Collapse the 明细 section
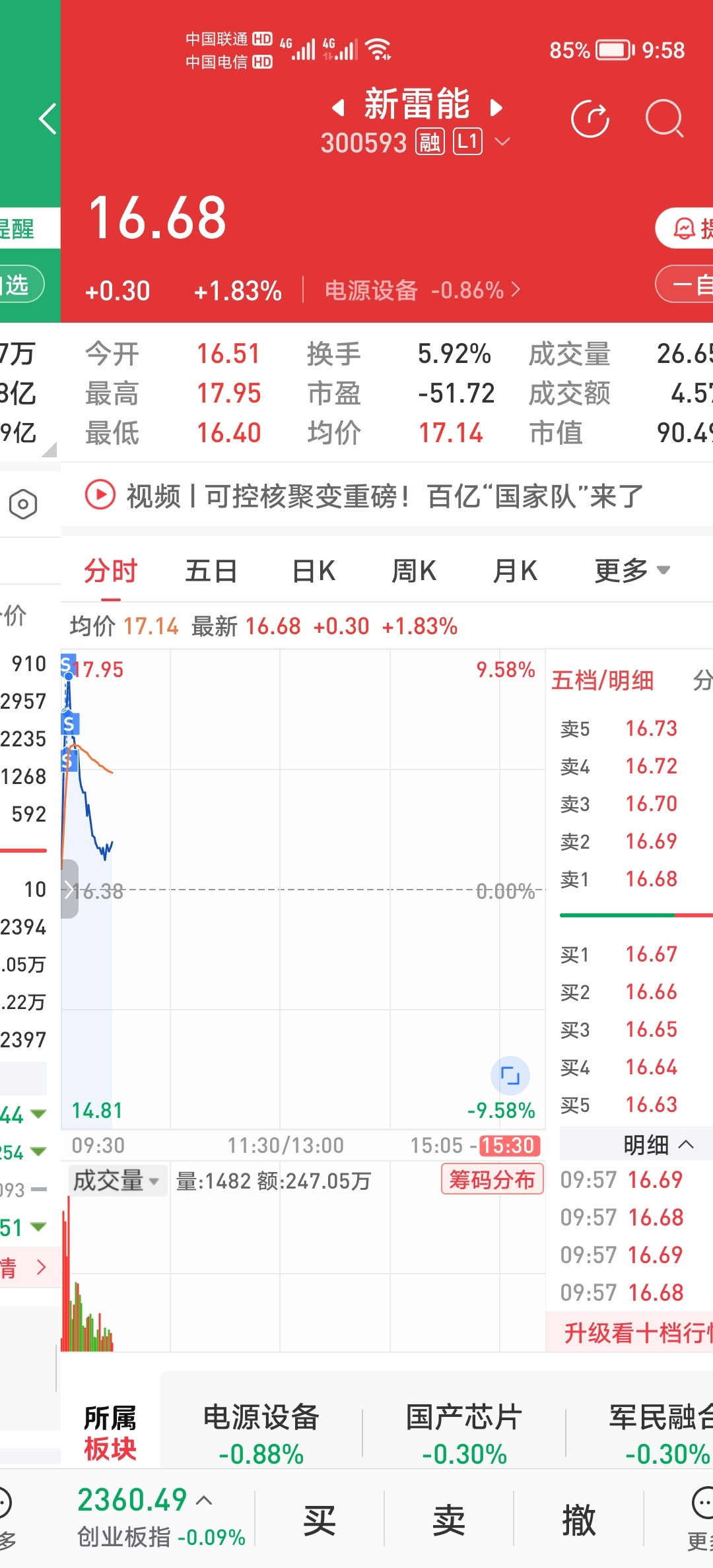The width and height of the screenshot is (713, 1568). point(658,1144)
